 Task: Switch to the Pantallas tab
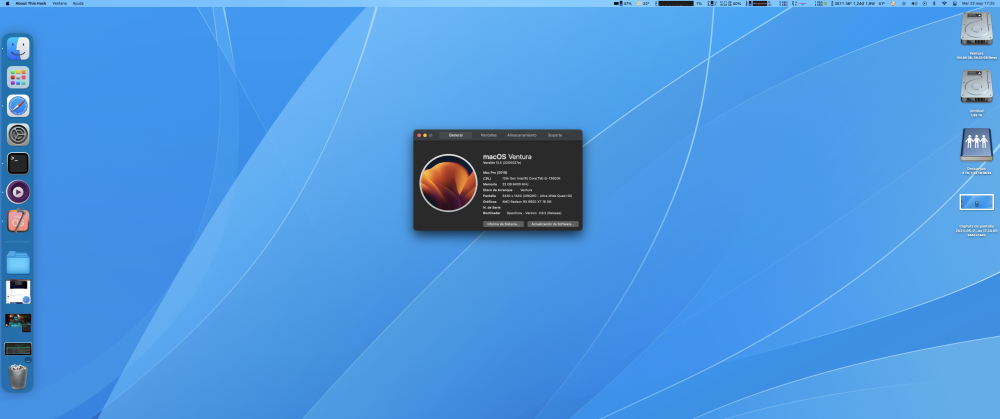pos(489,135)
